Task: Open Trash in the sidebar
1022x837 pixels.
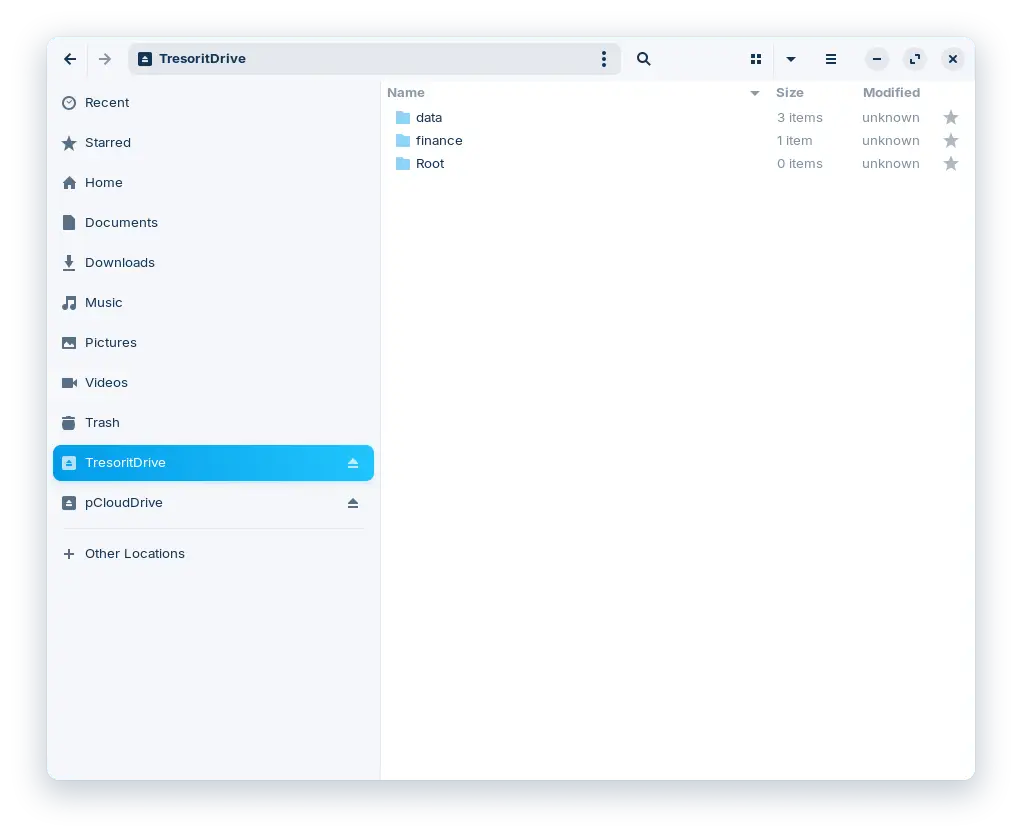Action: 213,423
